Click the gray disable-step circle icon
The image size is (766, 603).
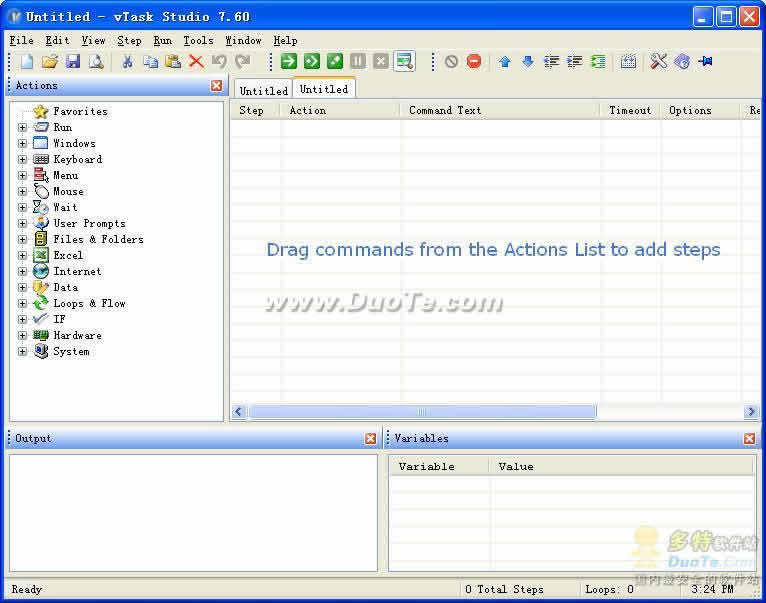[451, 62]
